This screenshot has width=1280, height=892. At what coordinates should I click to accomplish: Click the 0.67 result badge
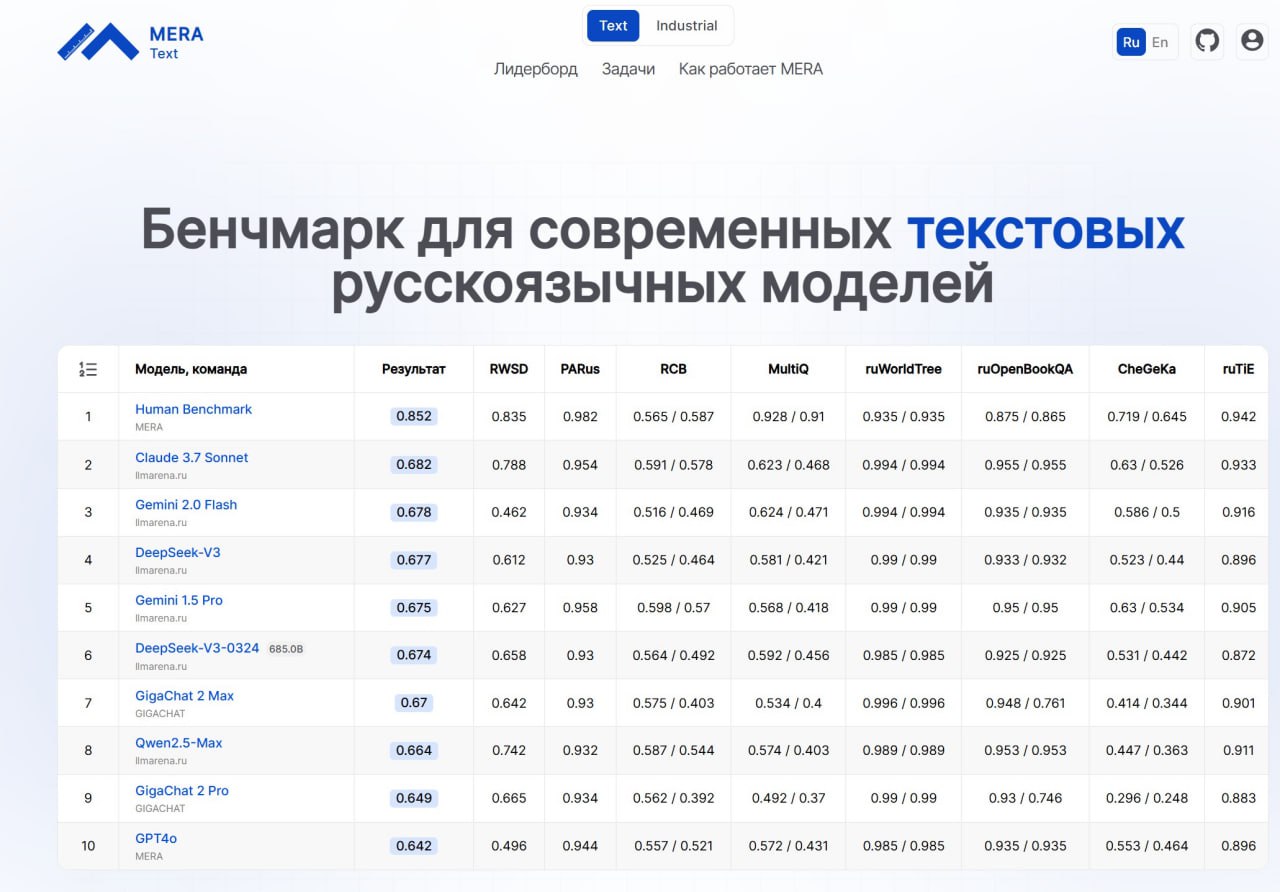coord(414,703)
